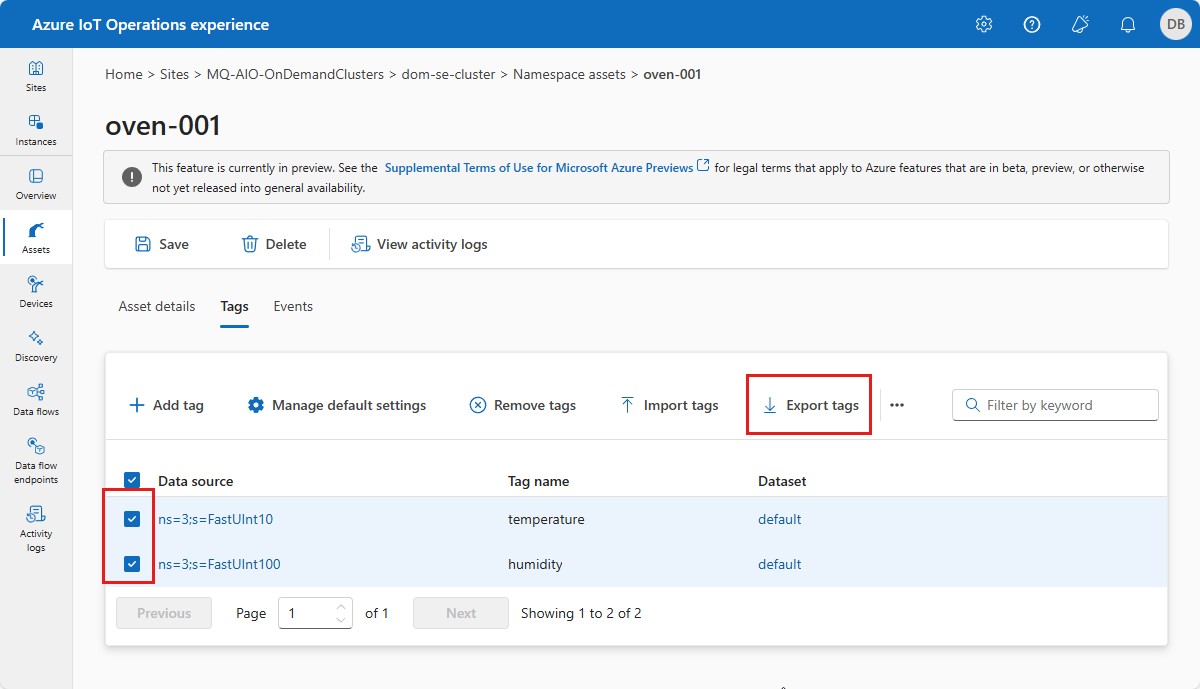Viewport: 1200px width, 689px height.
Task: Open the notifications bell icon
Action: tap(1128, 25)
